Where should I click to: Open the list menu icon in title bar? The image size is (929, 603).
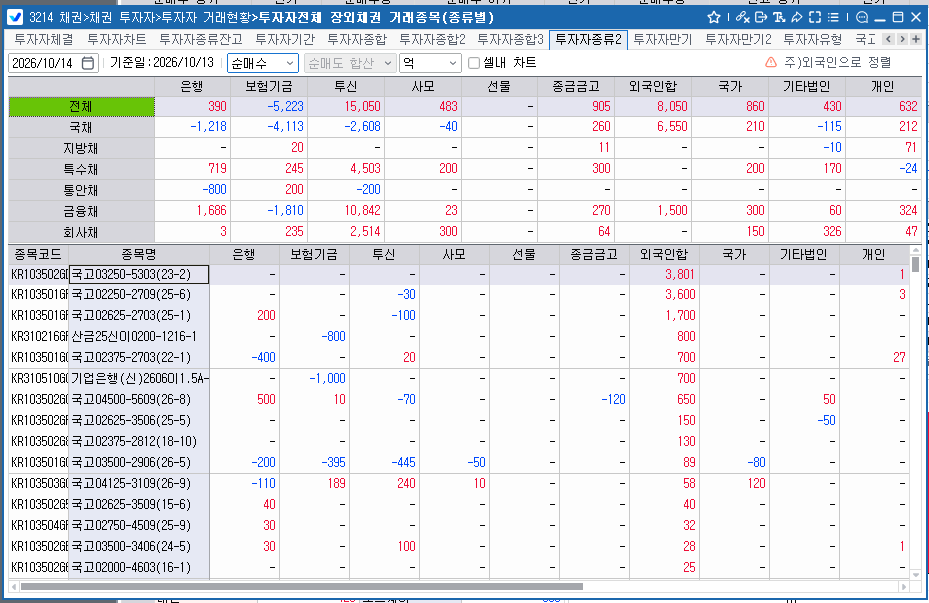click(833, 17)
